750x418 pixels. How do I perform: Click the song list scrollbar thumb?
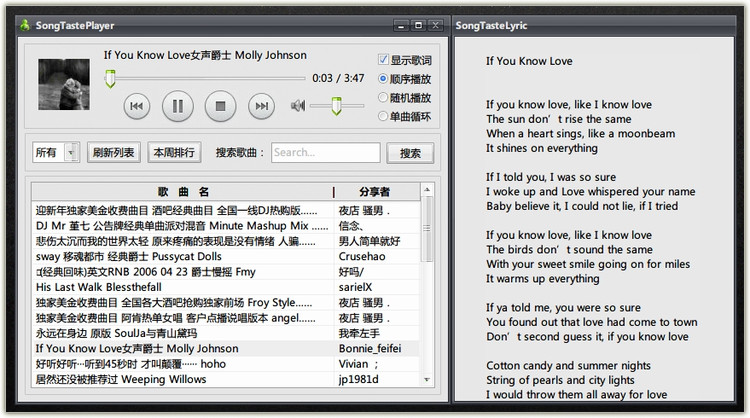[x=427, y=229]
